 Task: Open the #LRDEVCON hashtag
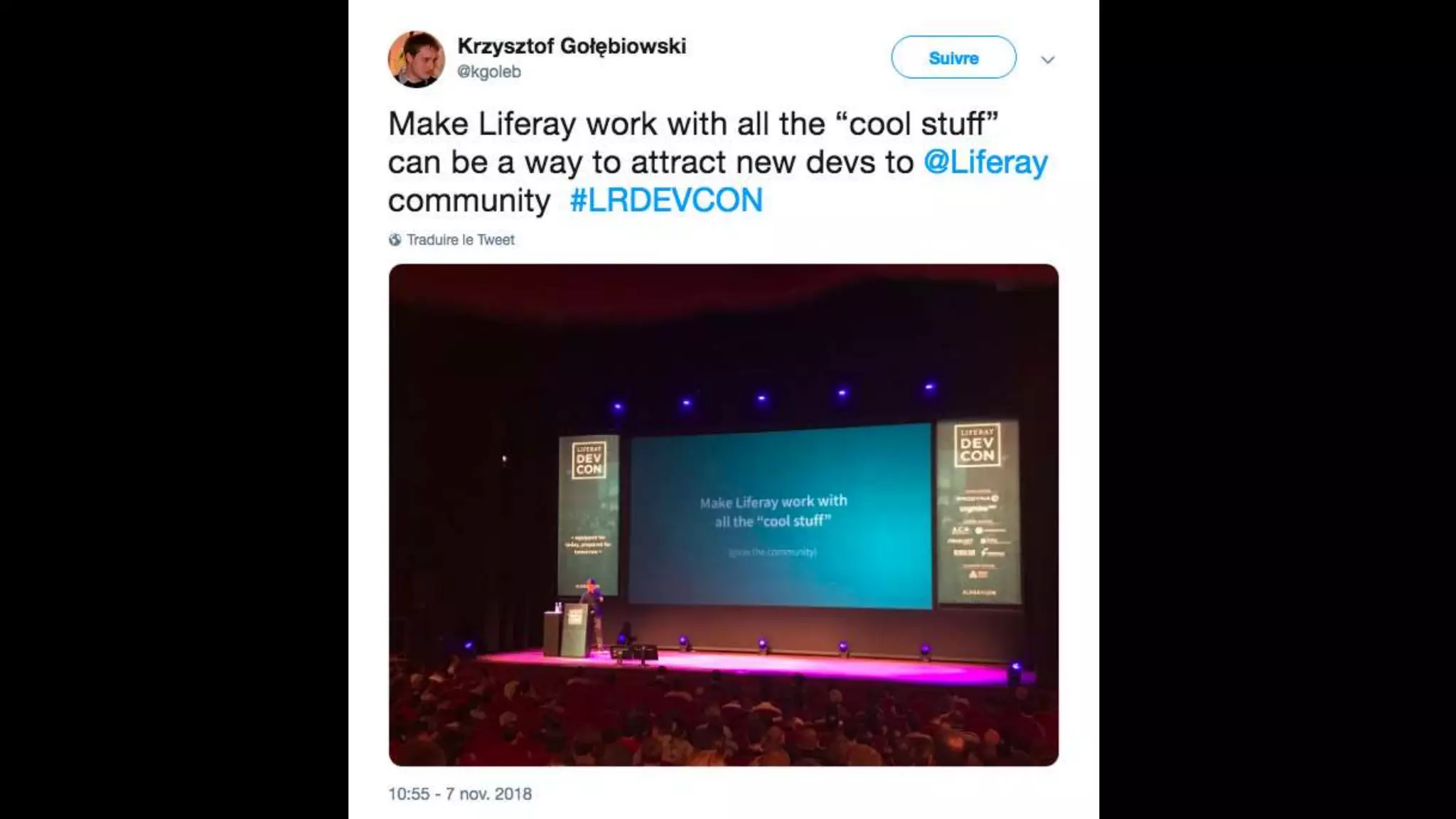(666, 200)
